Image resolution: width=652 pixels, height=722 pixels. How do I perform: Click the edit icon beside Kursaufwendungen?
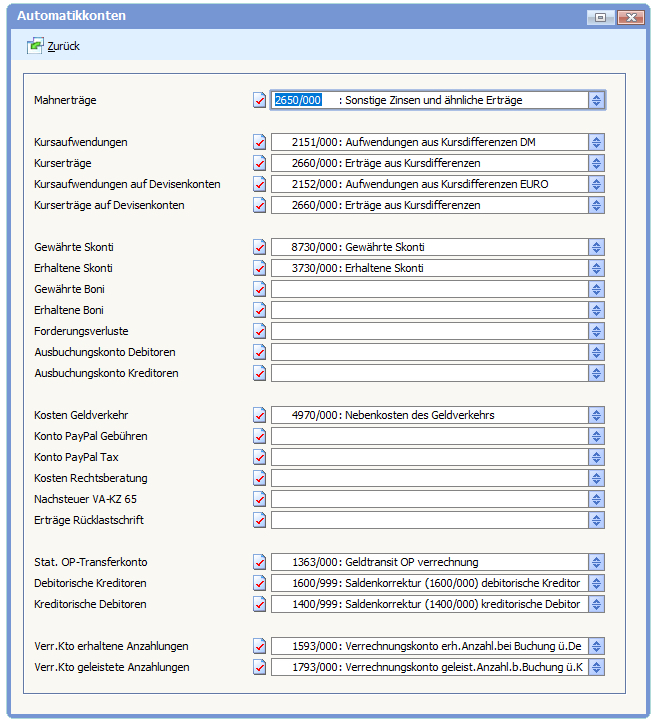260,142
